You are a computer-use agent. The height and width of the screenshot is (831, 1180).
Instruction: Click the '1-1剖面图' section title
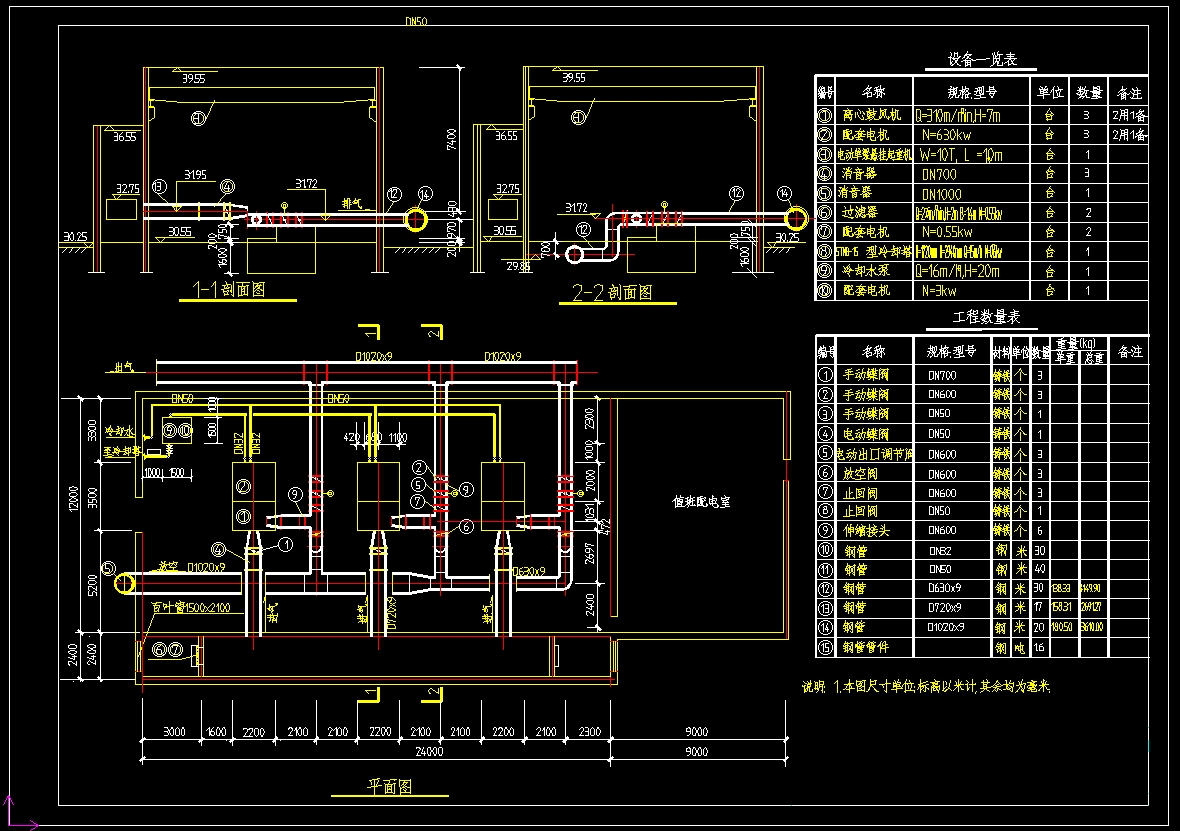click(x=230, y=291)
